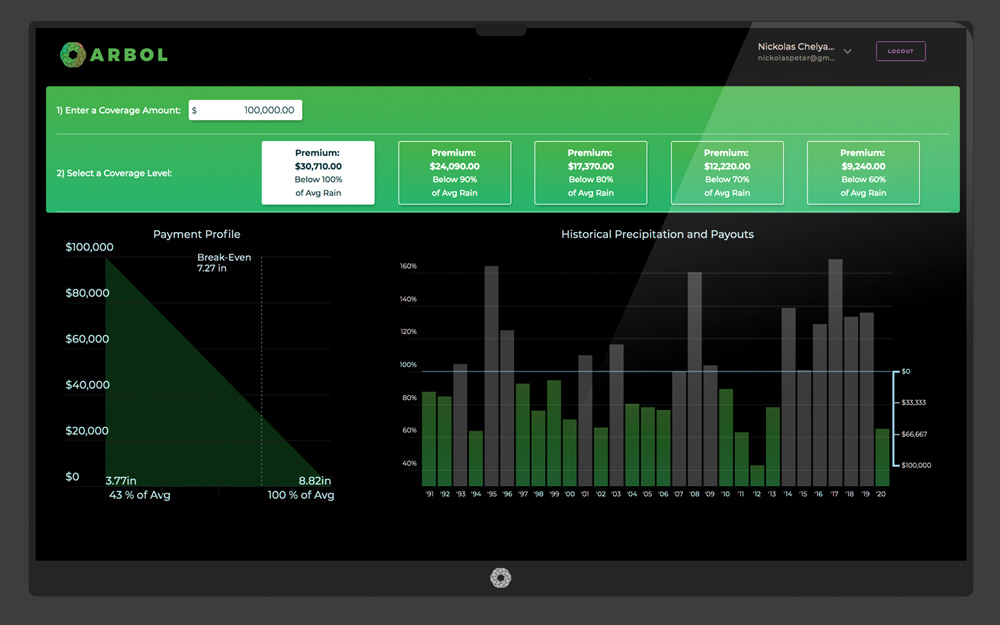The height and width of the screenshot is (625, 1000).
Task: Click the Arbol hexagon logo icon
Action: pos(73,55)
